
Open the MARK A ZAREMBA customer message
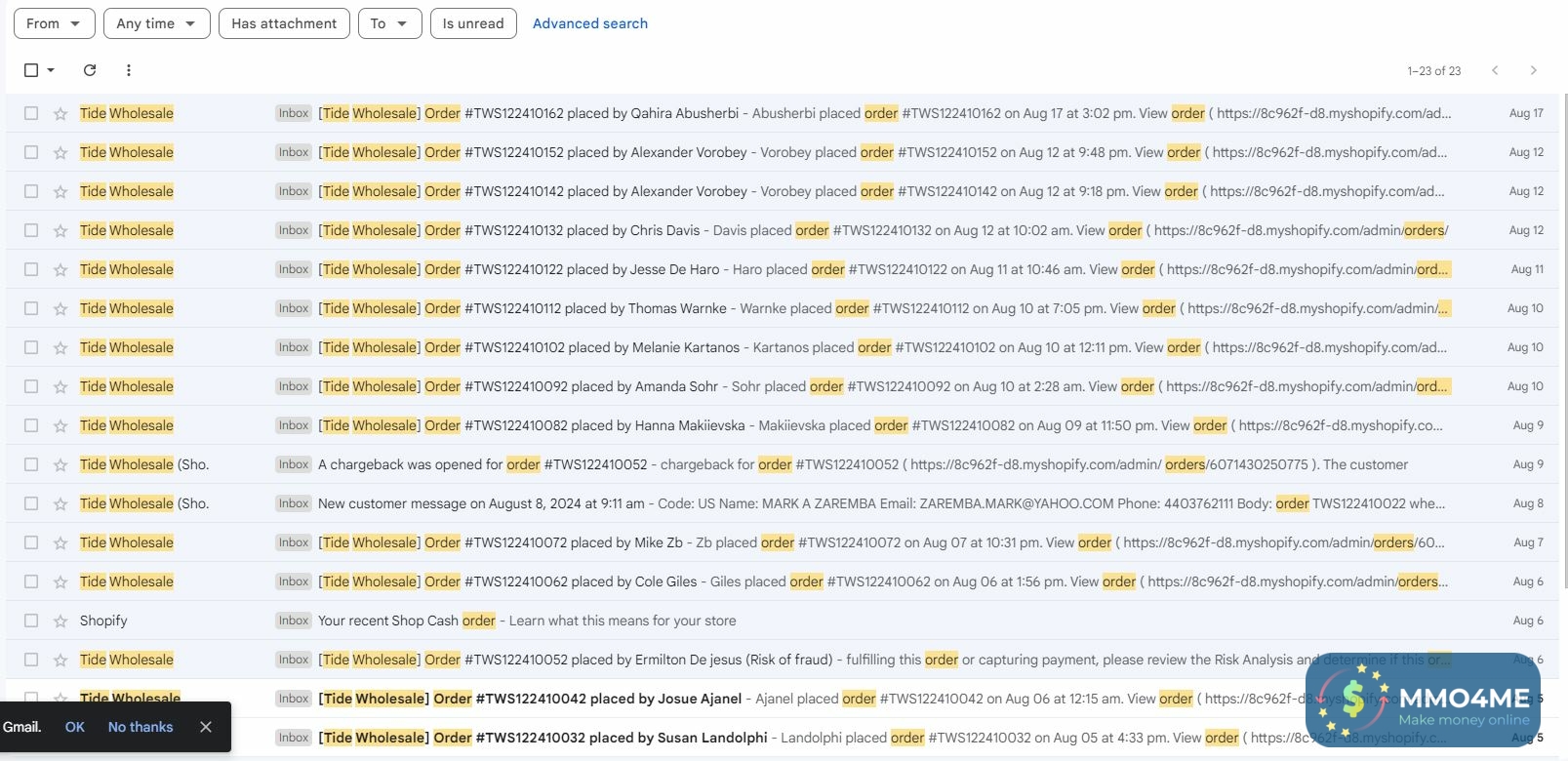point(783,503)
